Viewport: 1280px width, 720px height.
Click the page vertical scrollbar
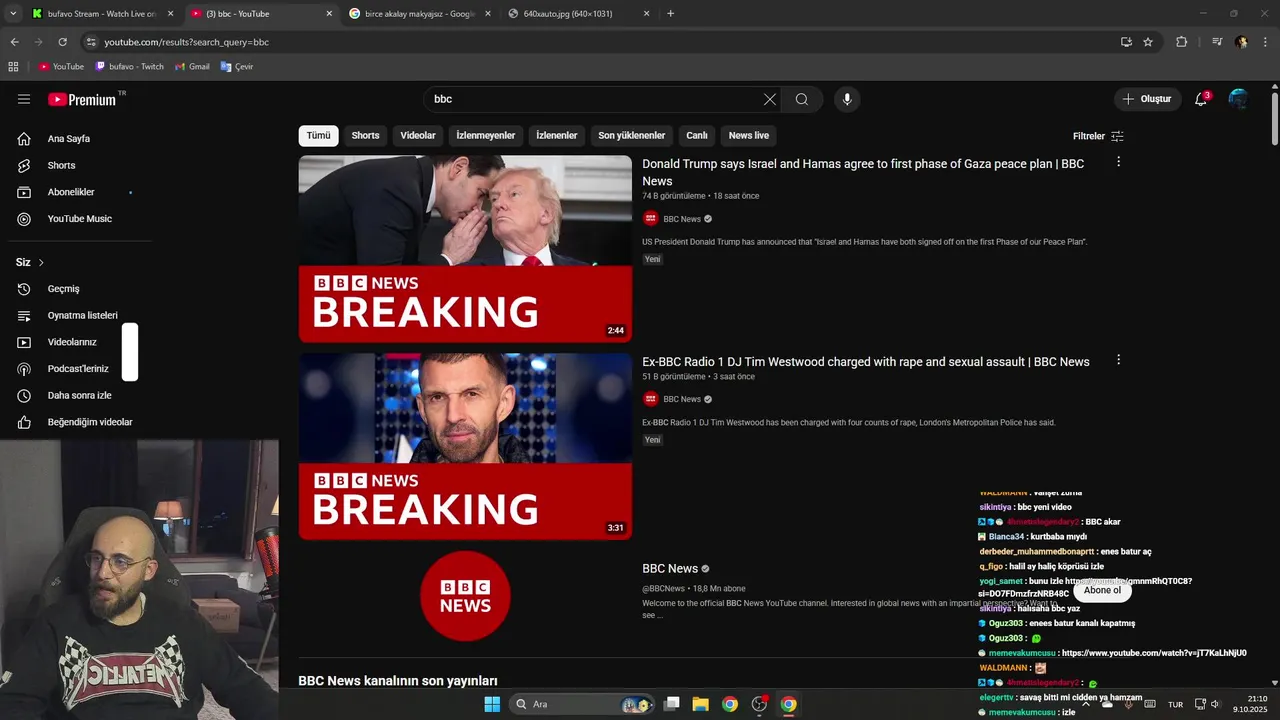coord(1275,120)
